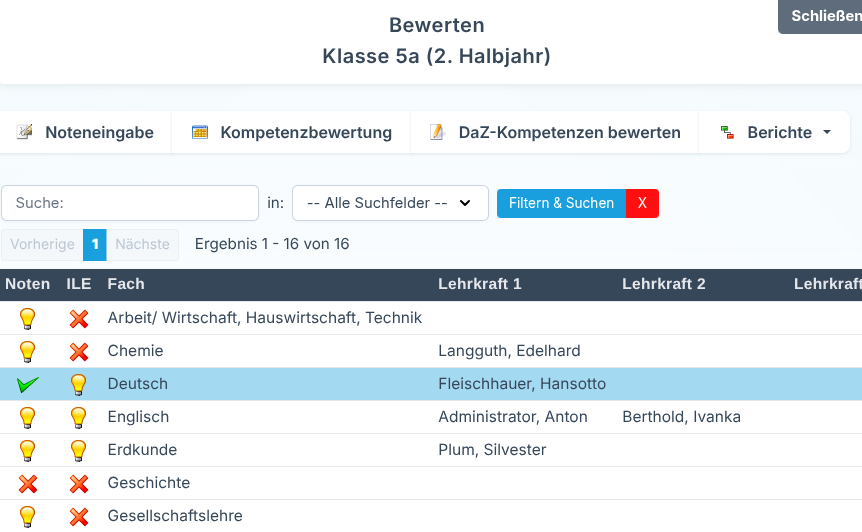The width and height of the screenshot is (862, 532).
Task: Clear the filter with red X button
Action: tap(642, 203)
